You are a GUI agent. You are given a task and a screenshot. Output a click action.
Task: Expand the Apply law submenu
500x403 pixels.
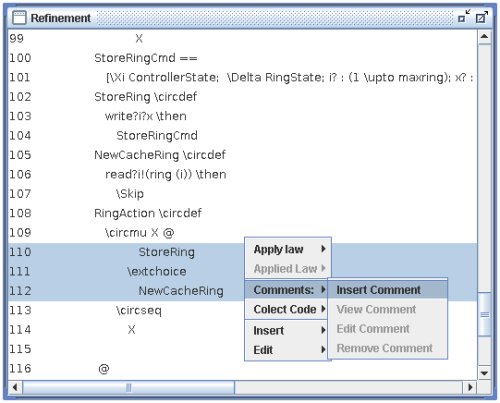[288, 249]
